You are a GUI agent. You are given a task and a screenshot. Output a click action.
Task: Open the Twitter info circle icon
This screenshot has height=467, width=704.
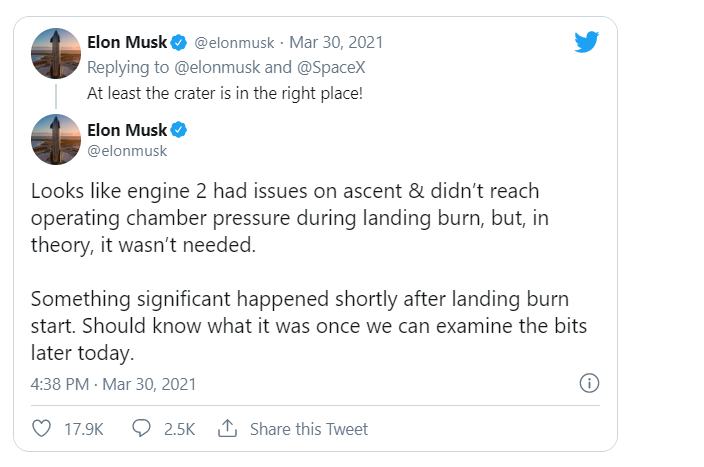point(589,384)
